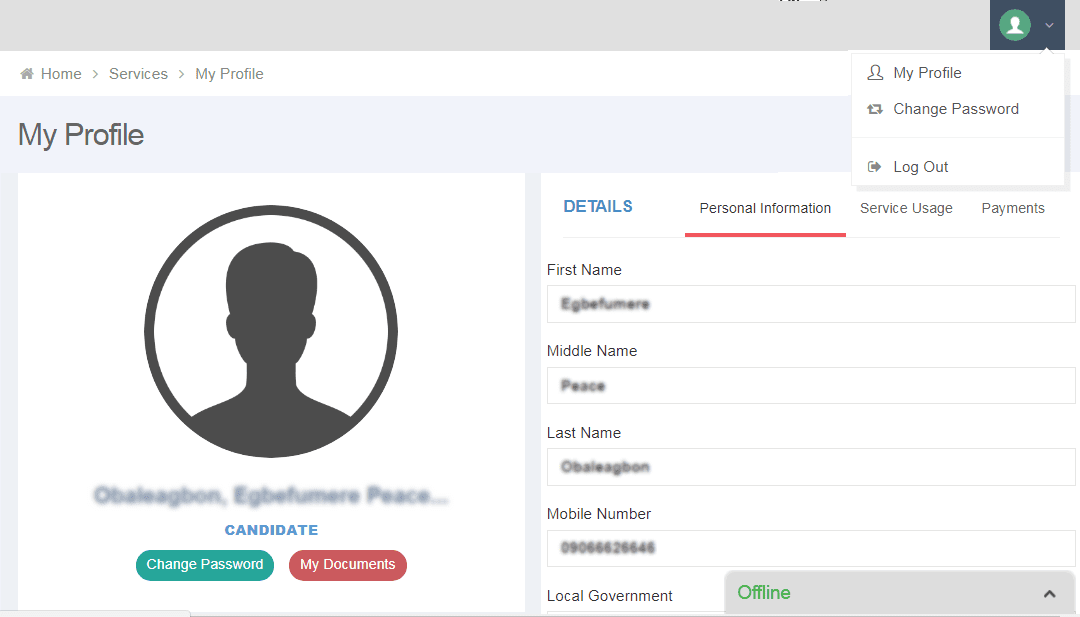Select My Profile from the account menu
This screenshot has width=1080, height=617.
tap(927, 72)
